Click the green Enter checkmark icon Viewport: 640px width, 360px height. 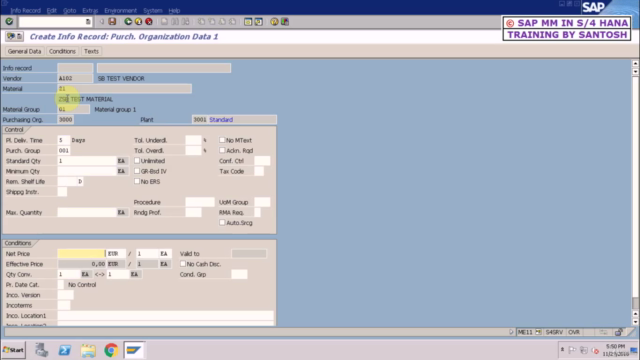pos(9,22)
